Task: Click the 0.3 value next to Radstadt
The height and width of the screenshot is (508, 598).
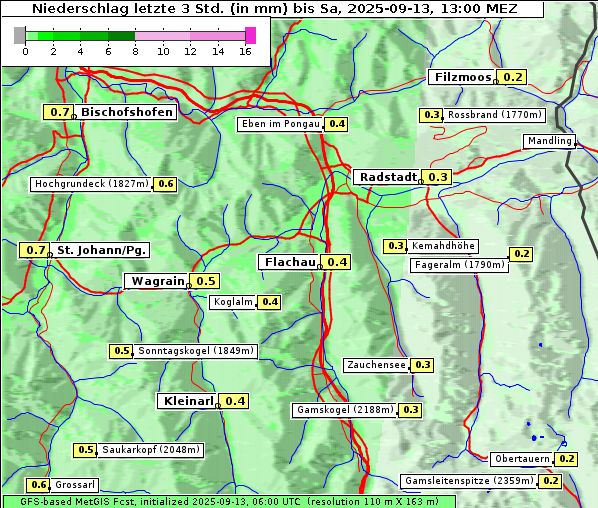Action: click(x=436, y=177)
